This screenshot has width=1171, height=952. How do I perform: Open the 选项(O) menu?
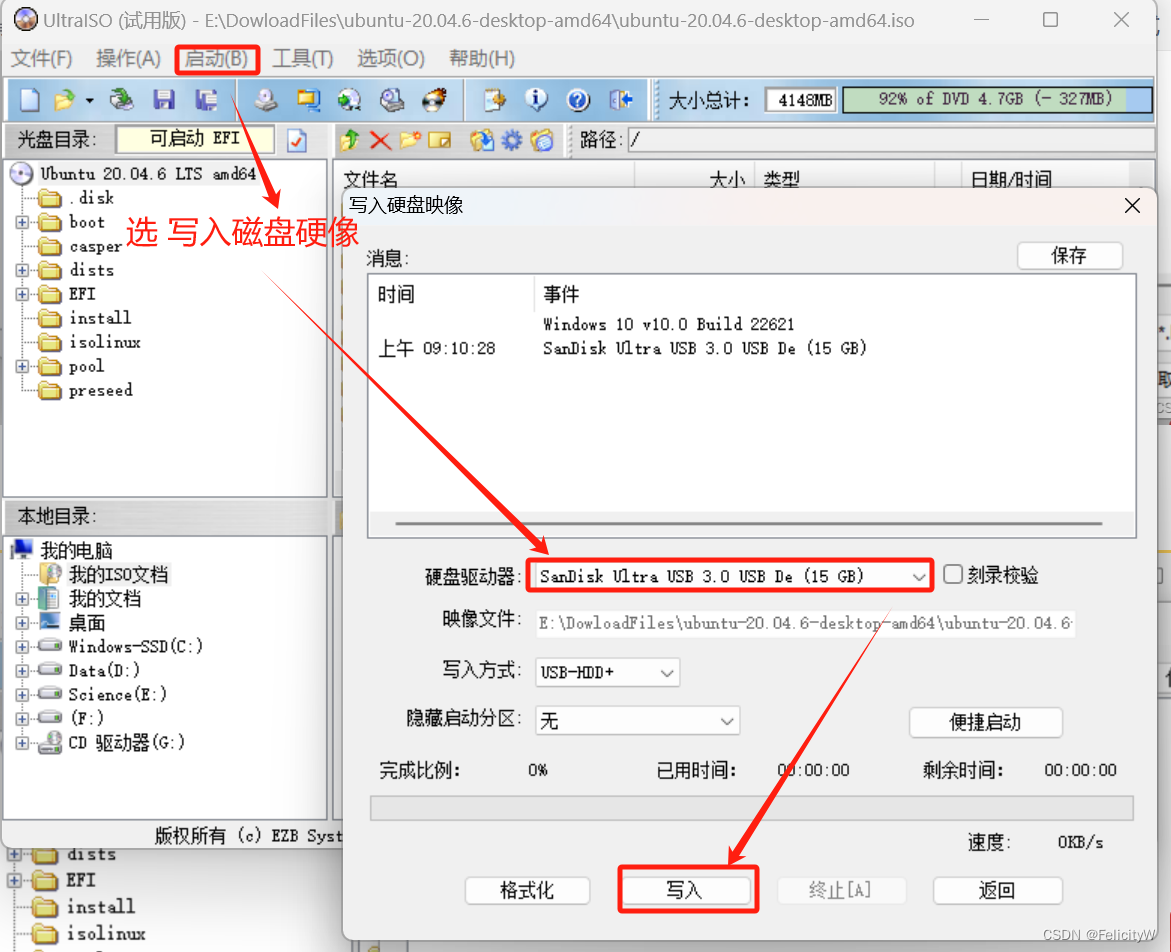(x=390, y=58)
